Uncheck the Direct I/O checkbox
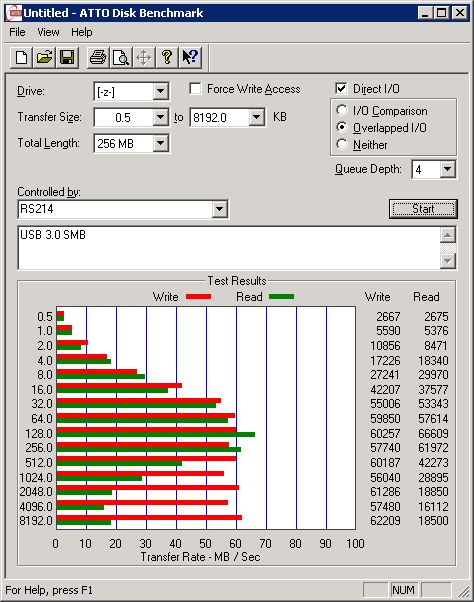Screen dimensions: 474x602 [x=341, y=89]
